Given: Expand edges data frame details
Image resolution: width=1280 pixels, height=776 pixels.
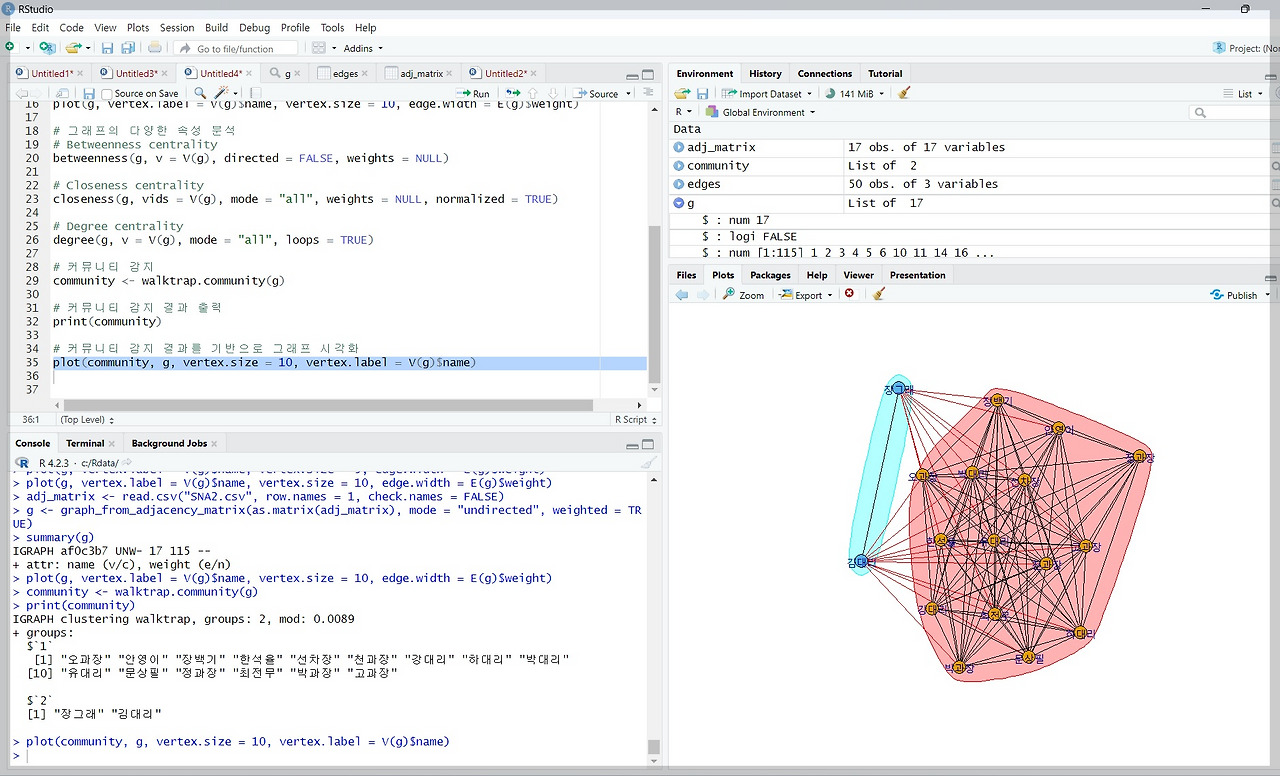Looking at the screenshot, I should click(x=679, y=184).
